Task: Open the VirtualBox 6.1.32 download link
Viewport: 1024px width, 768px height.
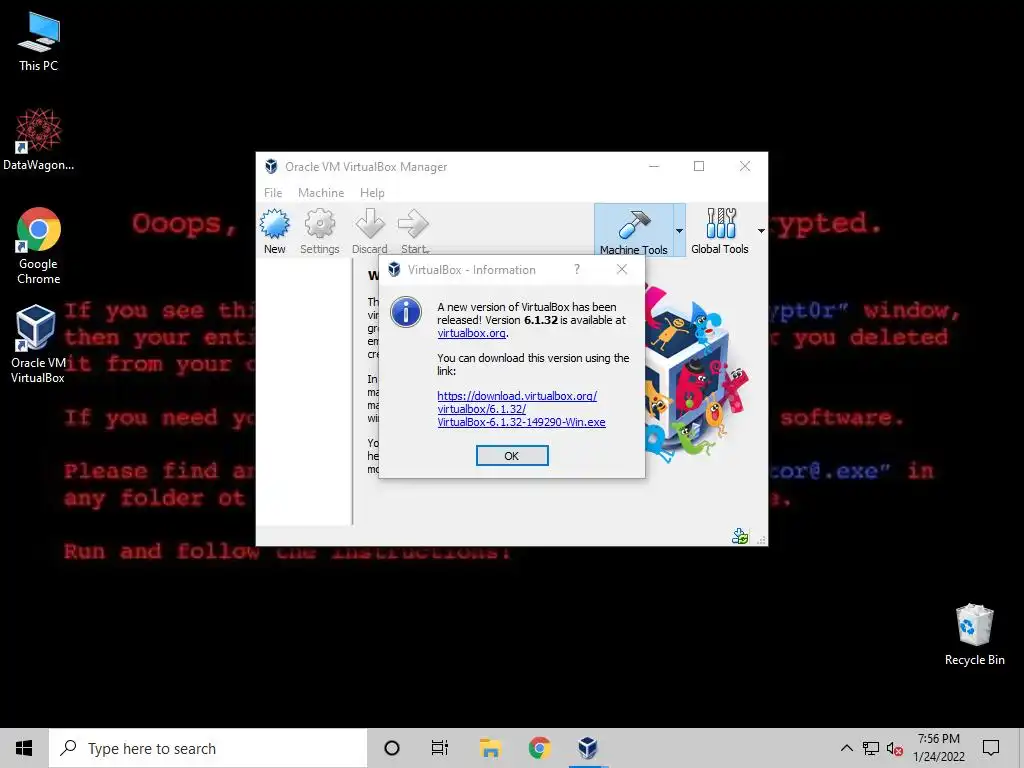Action: click(x=521, y=409)
